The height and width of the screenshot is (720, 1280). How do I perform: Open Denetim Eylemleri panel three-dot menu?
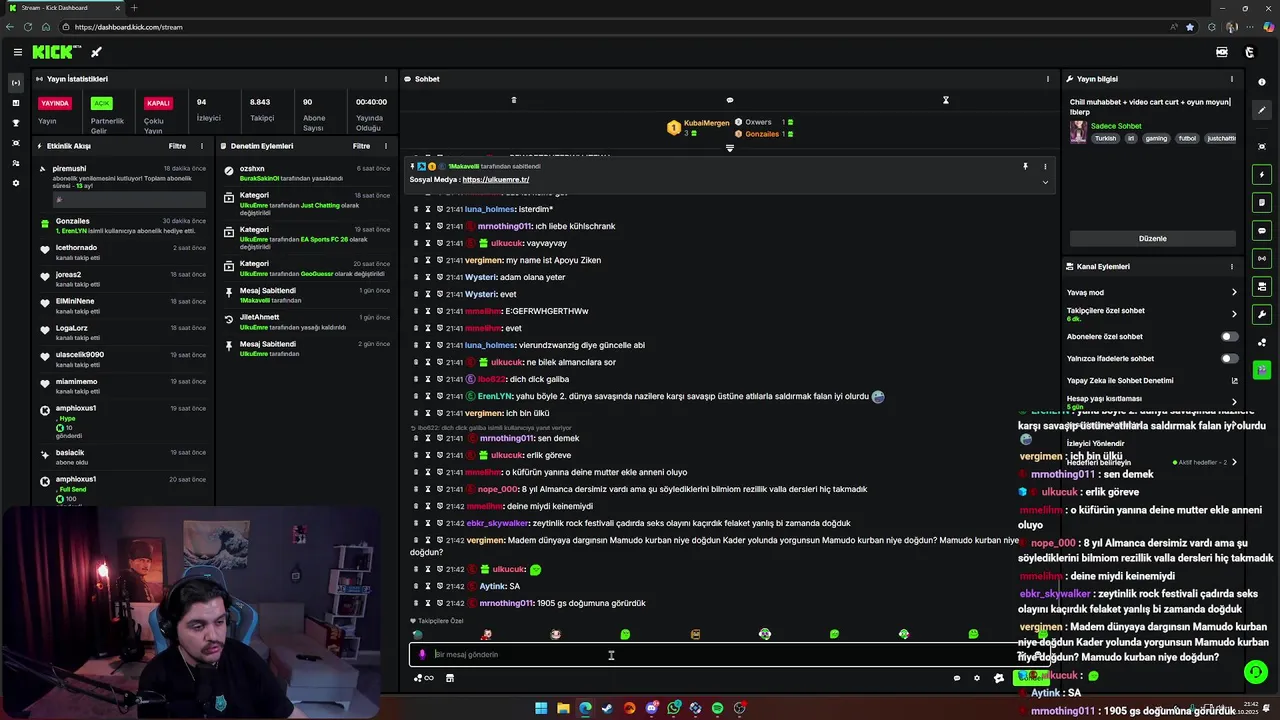(386, 146)
